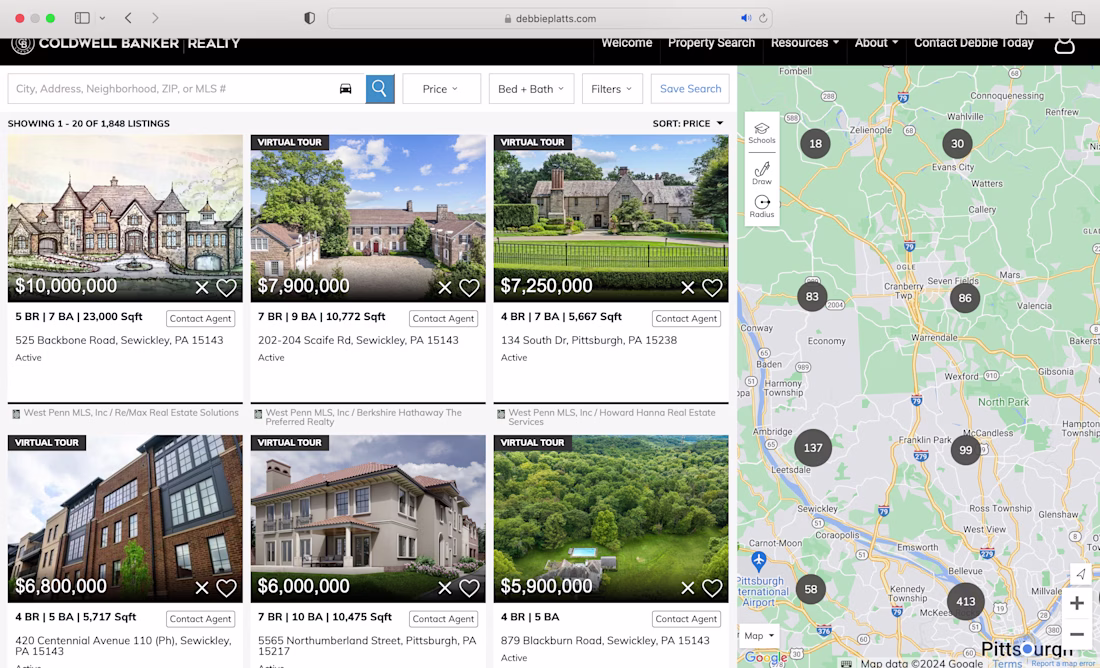Open the user account icon in header
The height and width of the screenshot is (668, 1100).
point(1064,45)
